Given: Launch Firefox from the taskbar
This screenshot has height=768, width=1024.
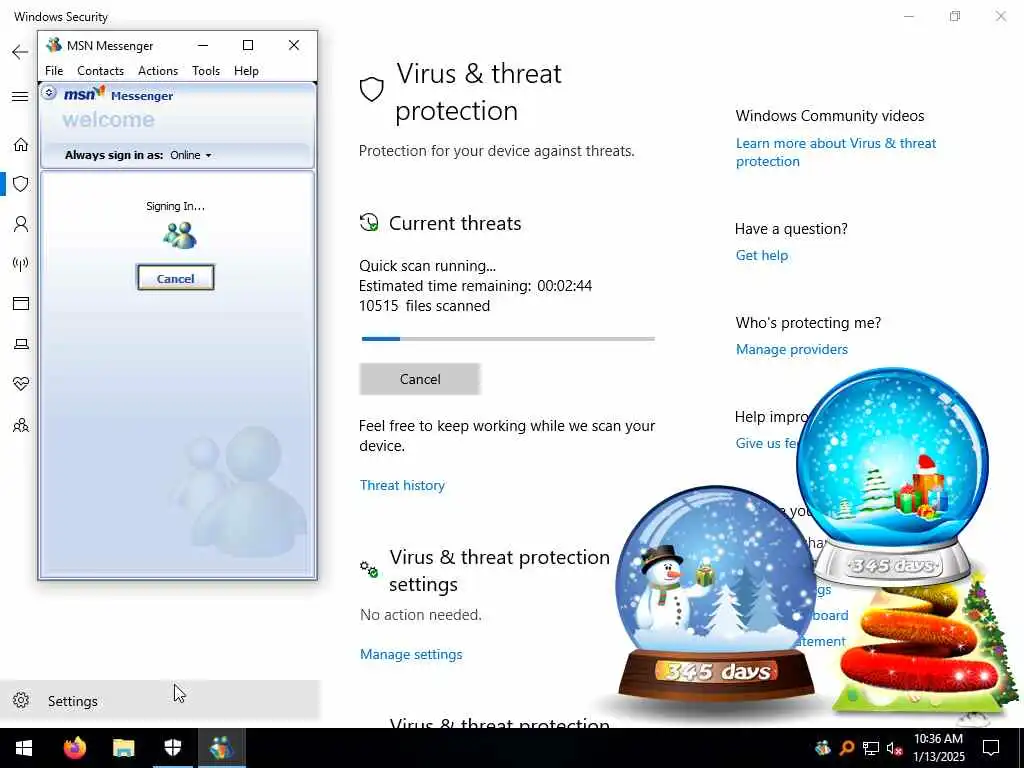Looking at the screenshot, I should [74, 748].
